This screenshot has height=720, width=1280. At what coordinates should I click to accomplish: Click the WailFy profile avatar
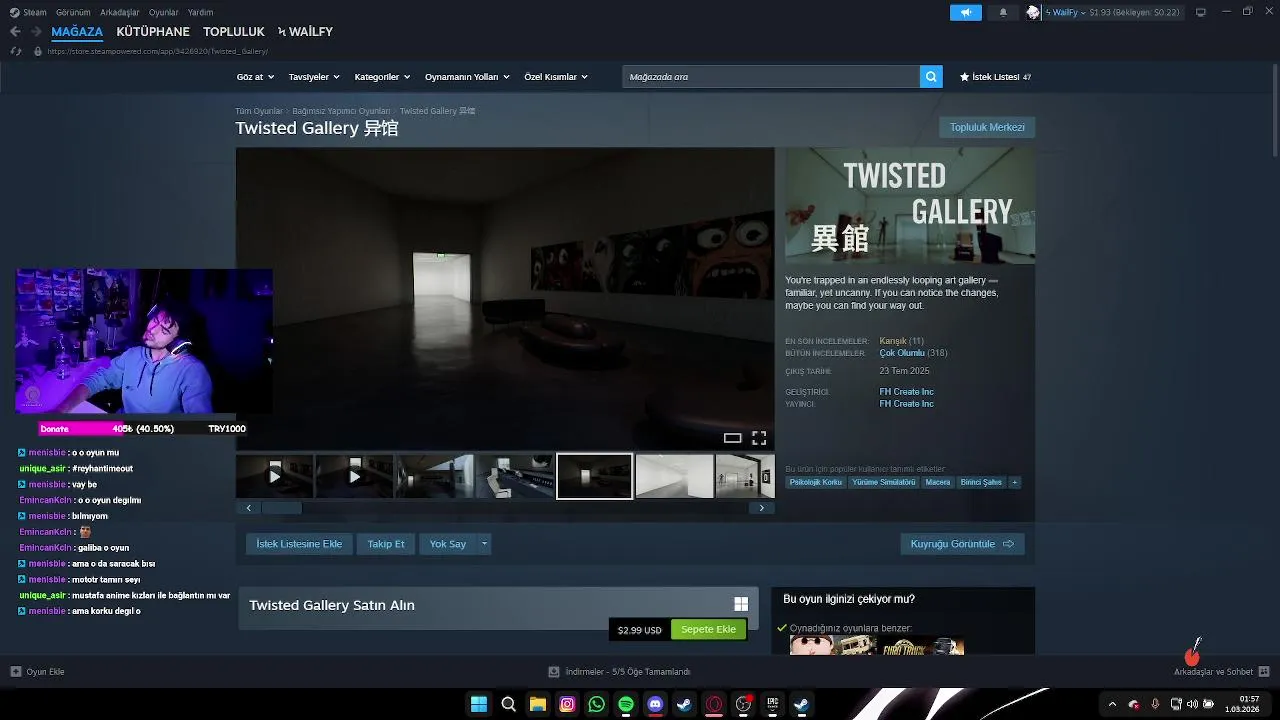[1033, 12]
